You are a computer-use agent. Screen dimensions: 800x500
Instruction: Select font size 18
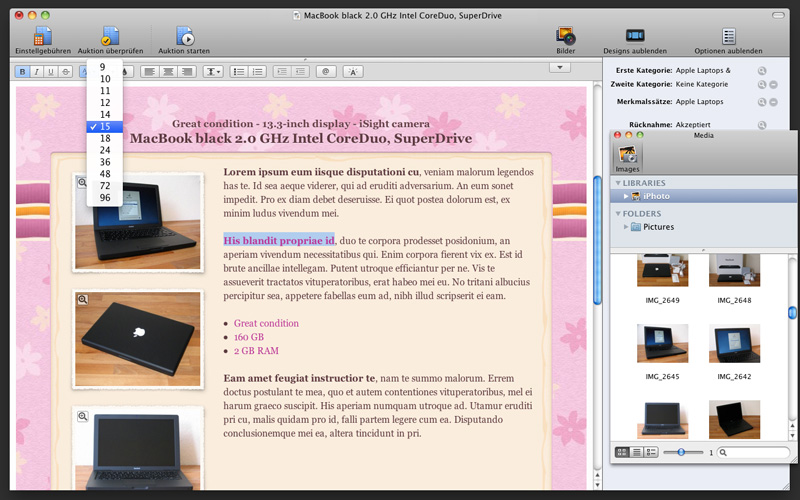[105, 138]
